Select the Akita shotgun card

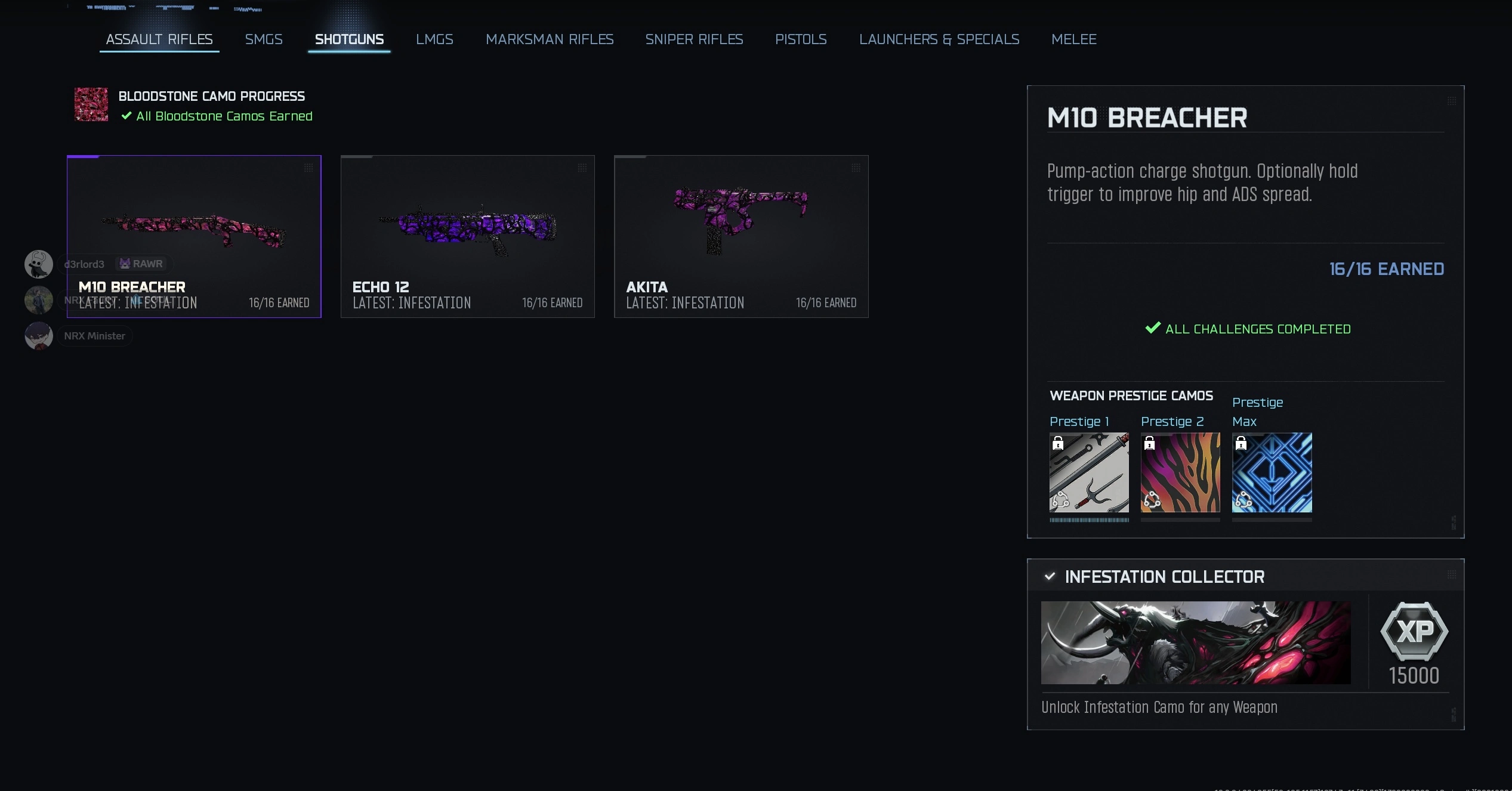(x=741, y=236)
